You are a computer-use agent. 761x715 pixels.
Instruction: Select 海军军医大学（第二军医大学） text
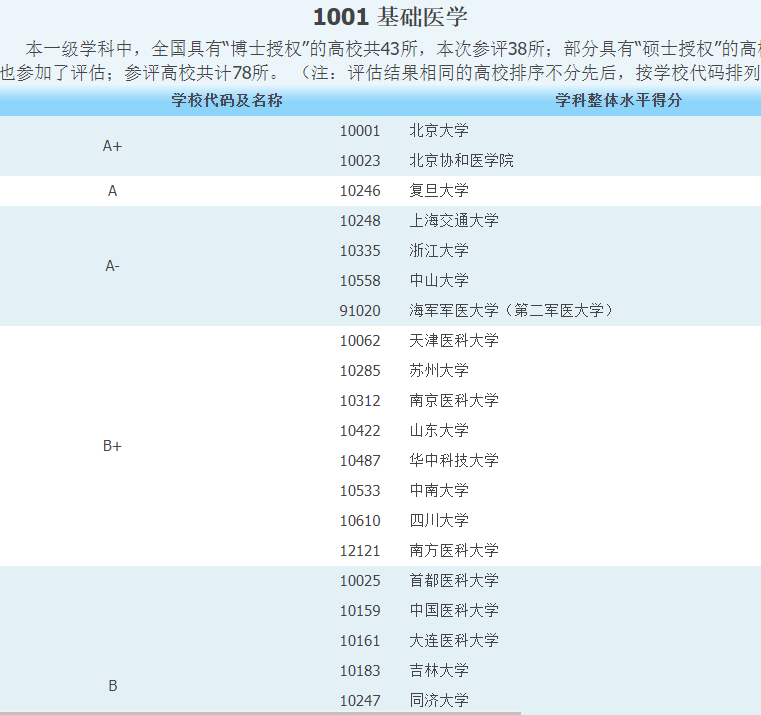coord(511,311)
